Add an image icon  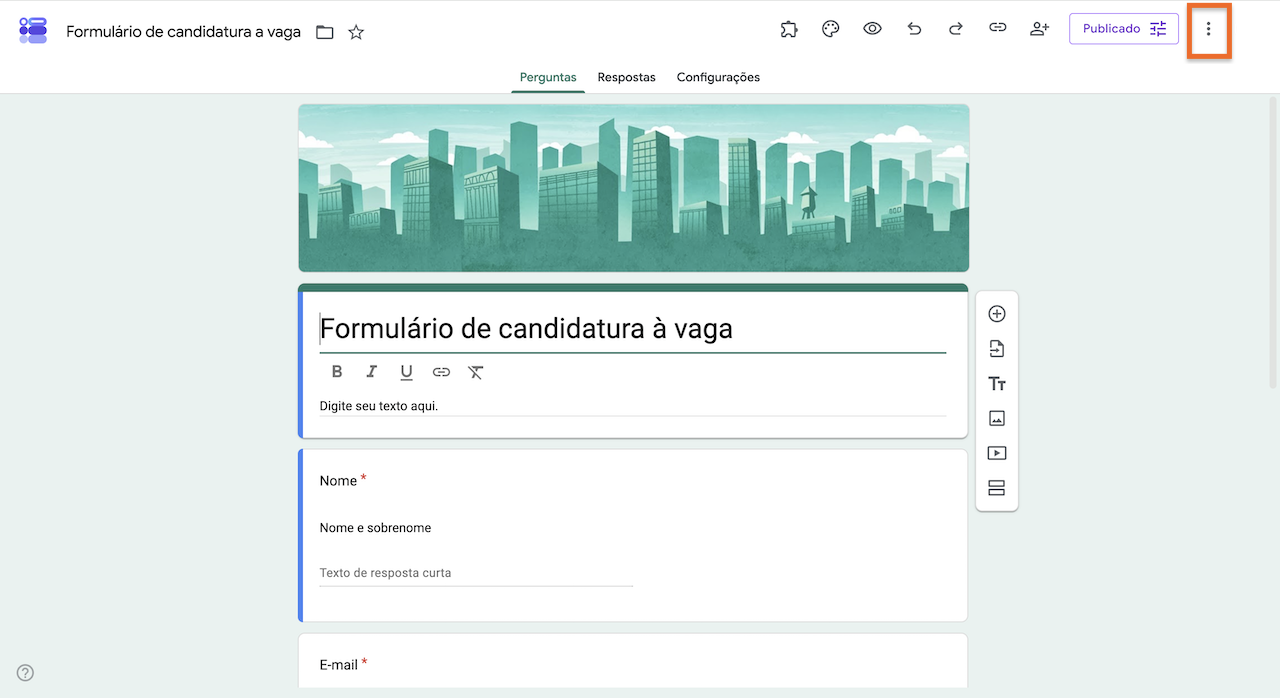click(996, 418)
